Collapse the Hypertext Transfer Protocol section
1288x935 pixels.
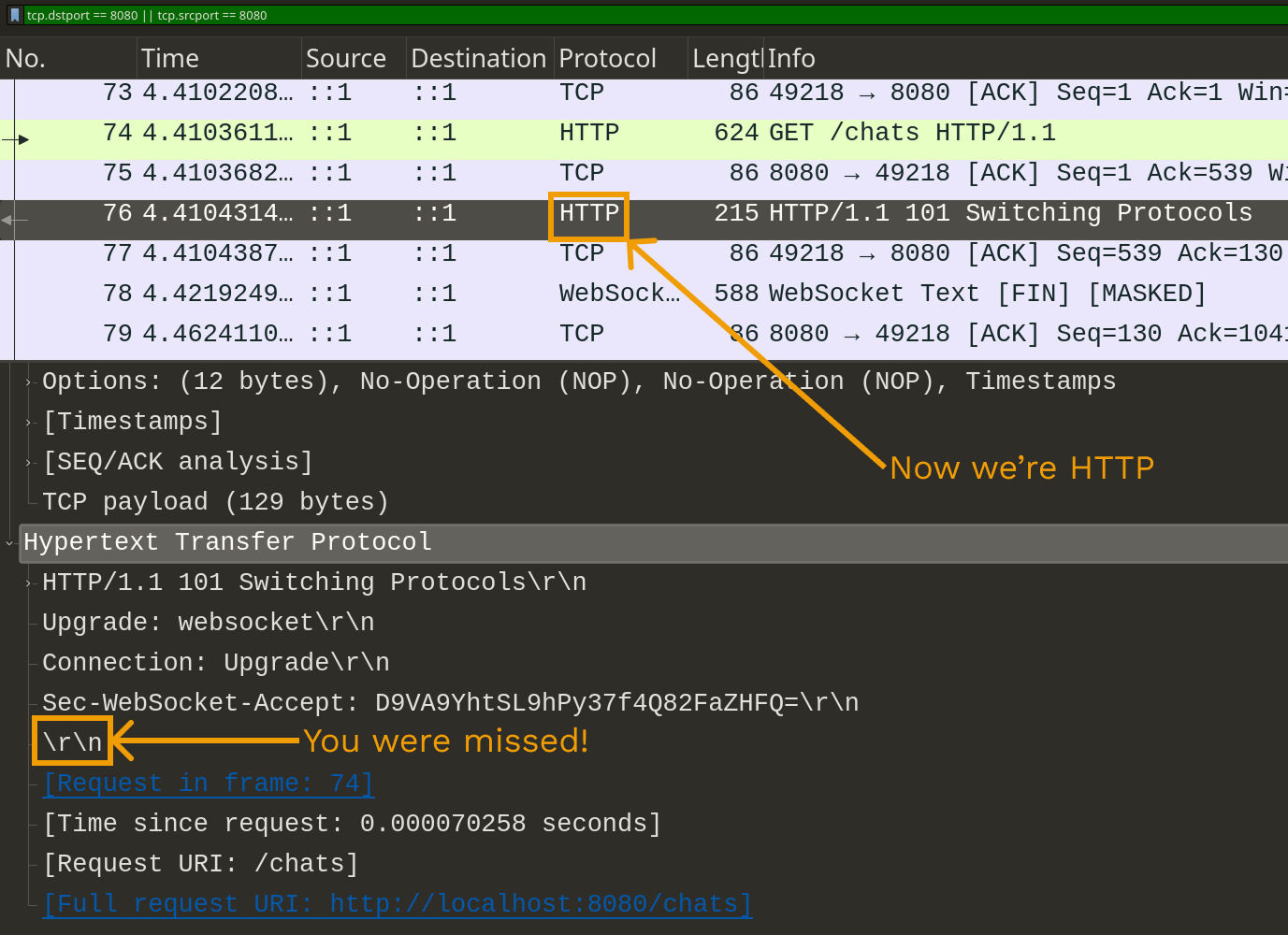[x=9, y=542]
